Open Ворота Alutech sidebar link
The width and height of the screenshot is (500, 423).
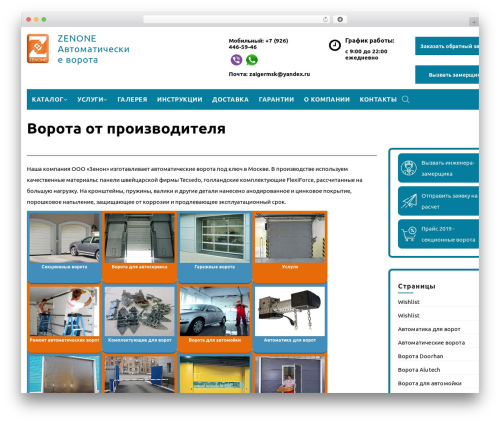coord(419,370)
